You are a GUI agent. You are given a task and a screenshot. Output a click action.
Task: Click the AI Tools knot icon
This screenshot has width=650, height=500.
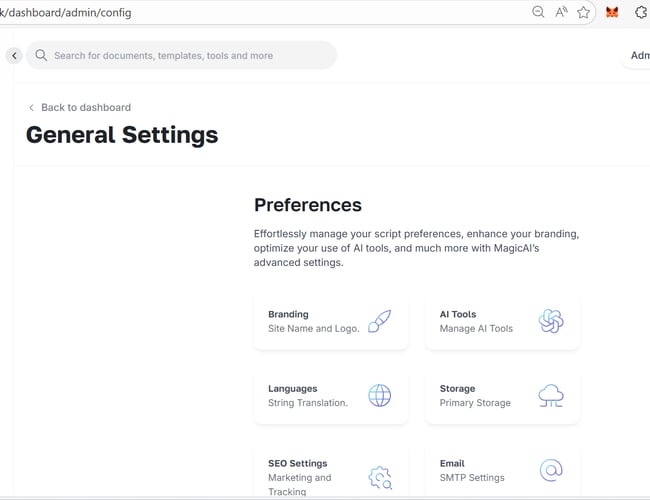point(551,321)
